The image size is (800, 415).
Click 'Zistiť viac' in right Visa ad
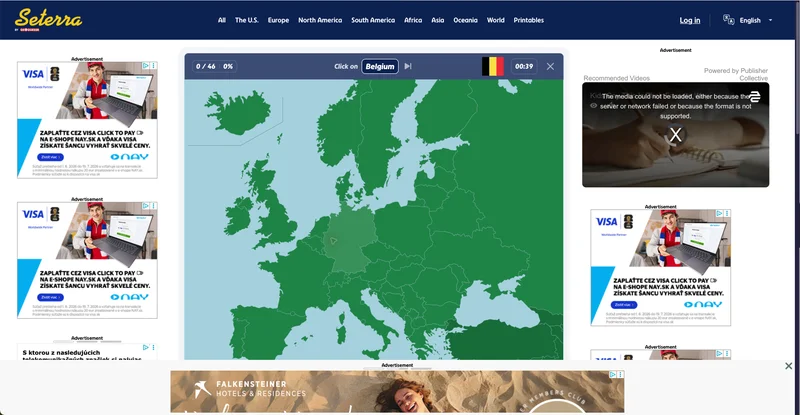(623, 305)
